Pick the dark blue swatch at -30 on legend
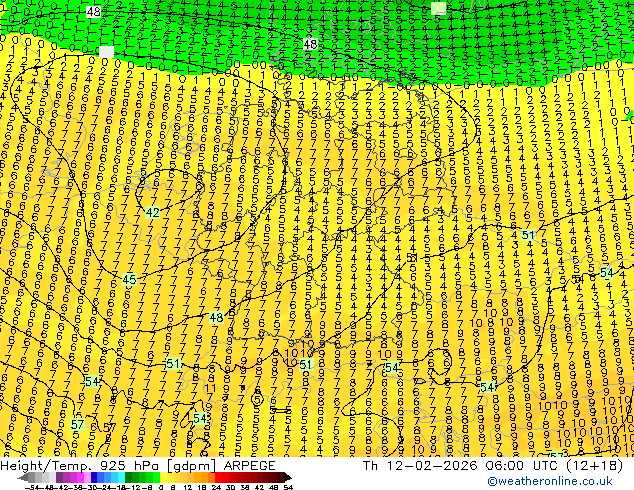 [x=94, y=477]
